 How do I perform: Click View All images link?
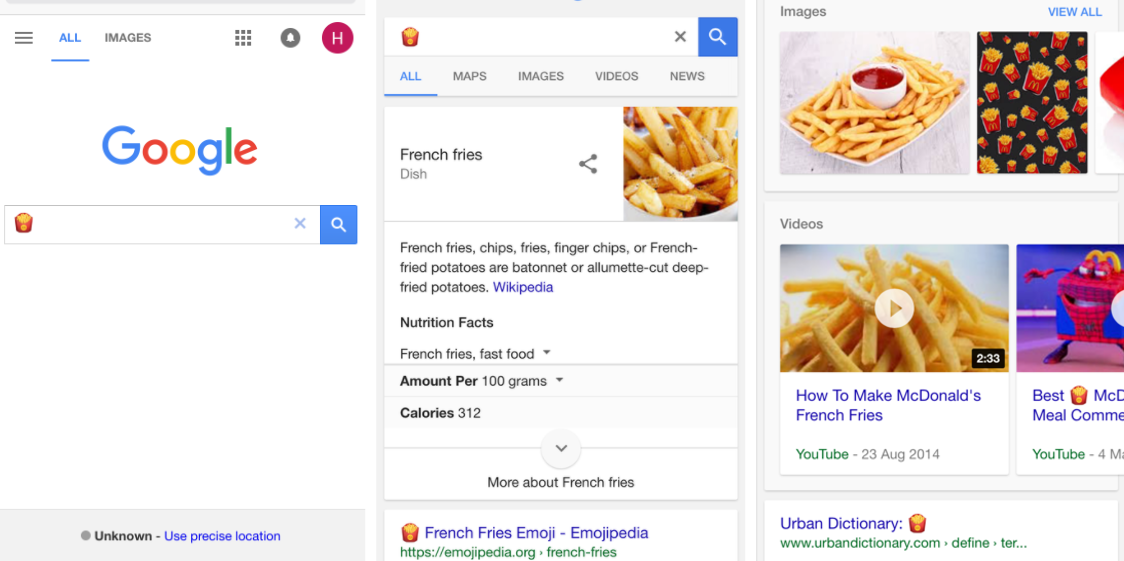point(1074,12)
